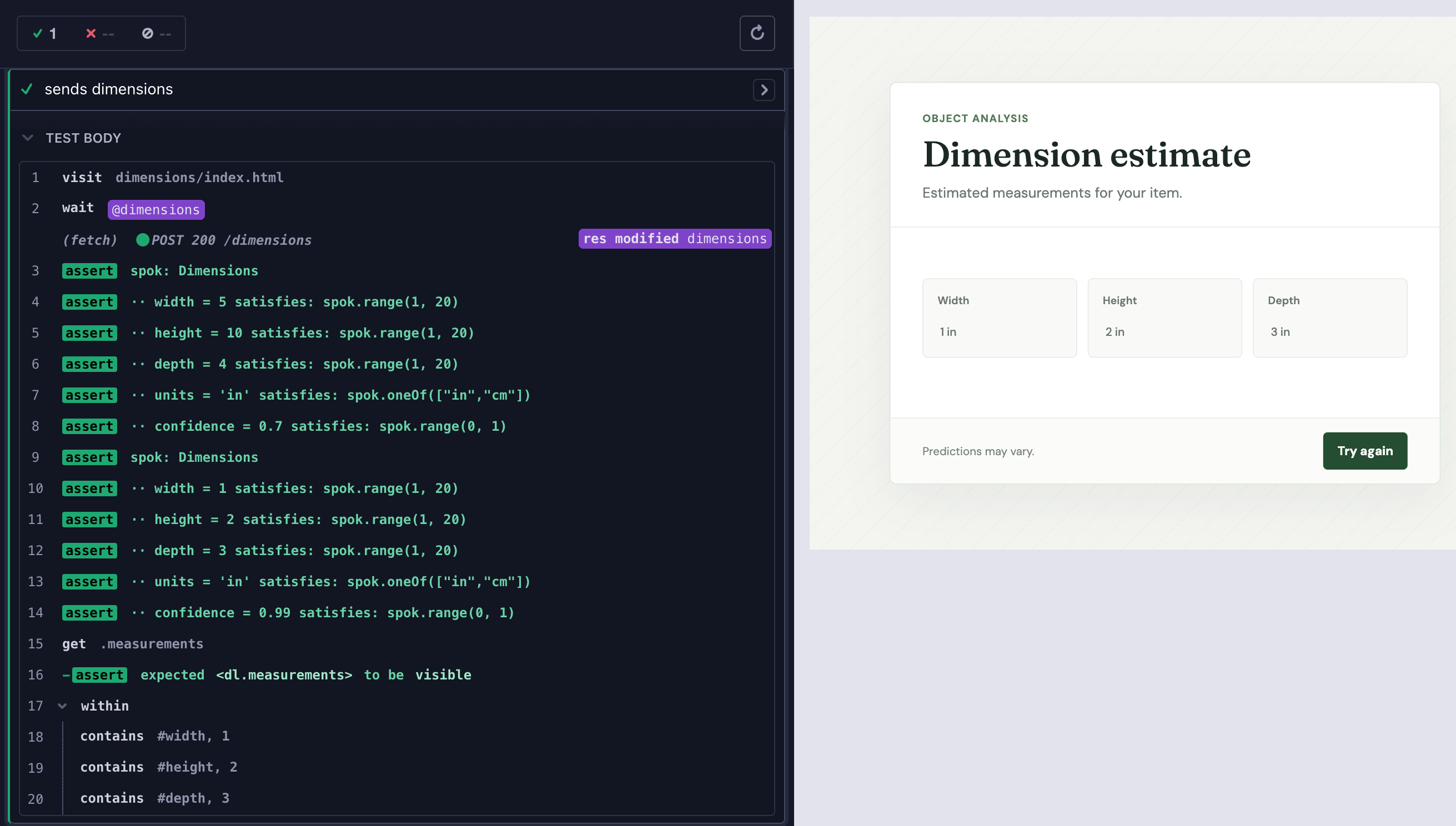This screenshot has width=1456, height=826.
Task: Select the height = 10 assertion row
Action: coord(396,333)
